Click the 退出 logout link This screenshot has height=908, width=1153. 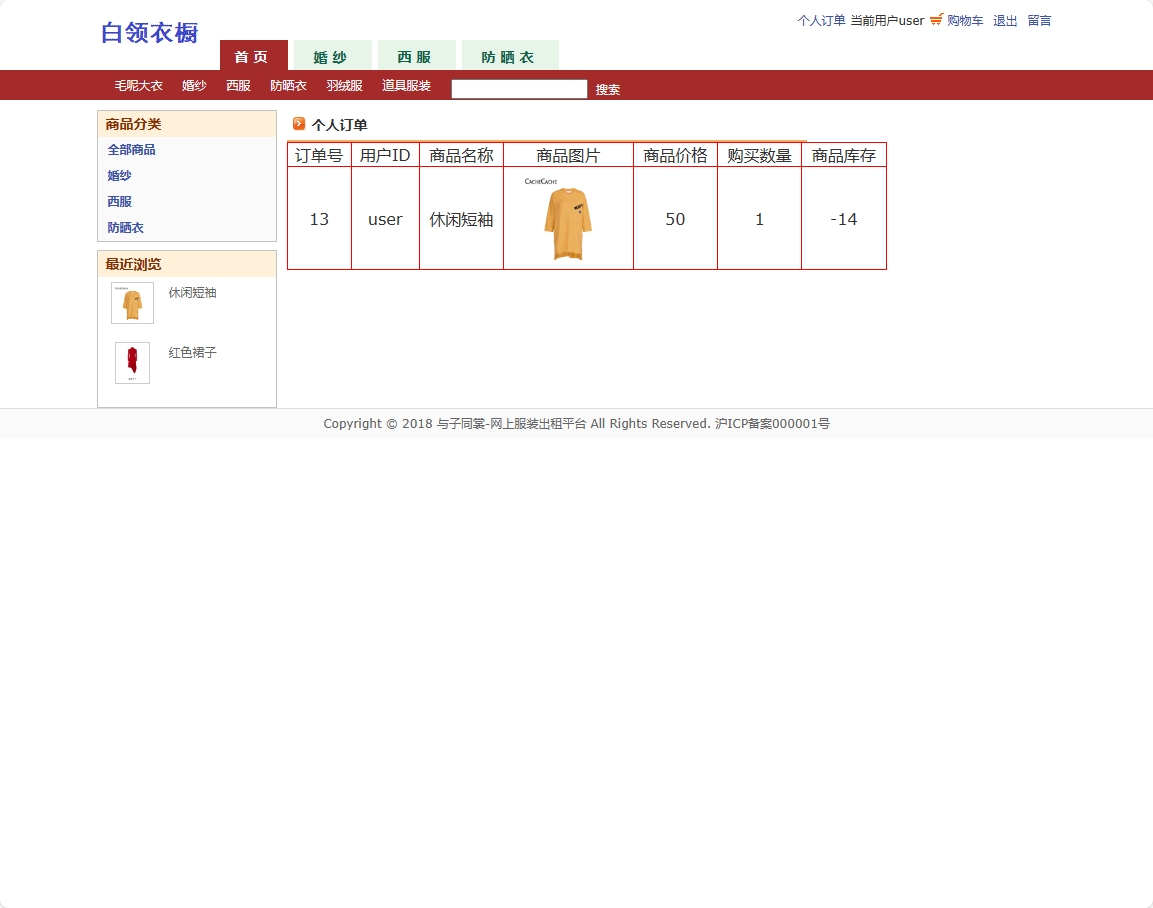point(1003,20)
